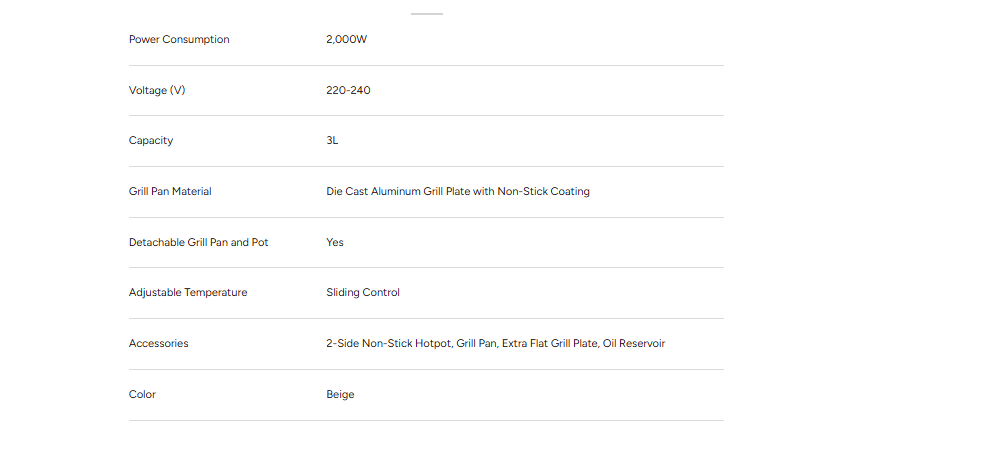
Task: Click the Grill Pan Material label
Action: pyautogui.click(x=170, y=191)
